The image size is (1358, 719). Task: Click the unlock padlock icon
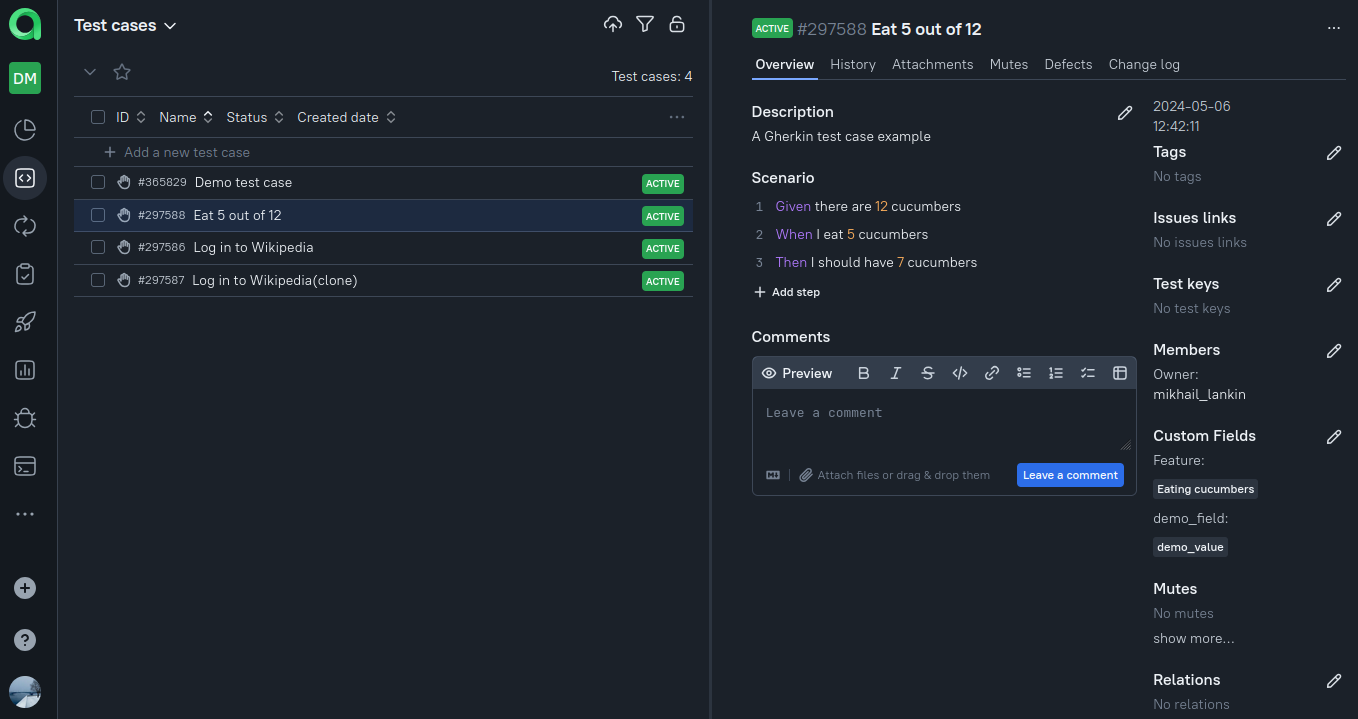coord(677,25)
